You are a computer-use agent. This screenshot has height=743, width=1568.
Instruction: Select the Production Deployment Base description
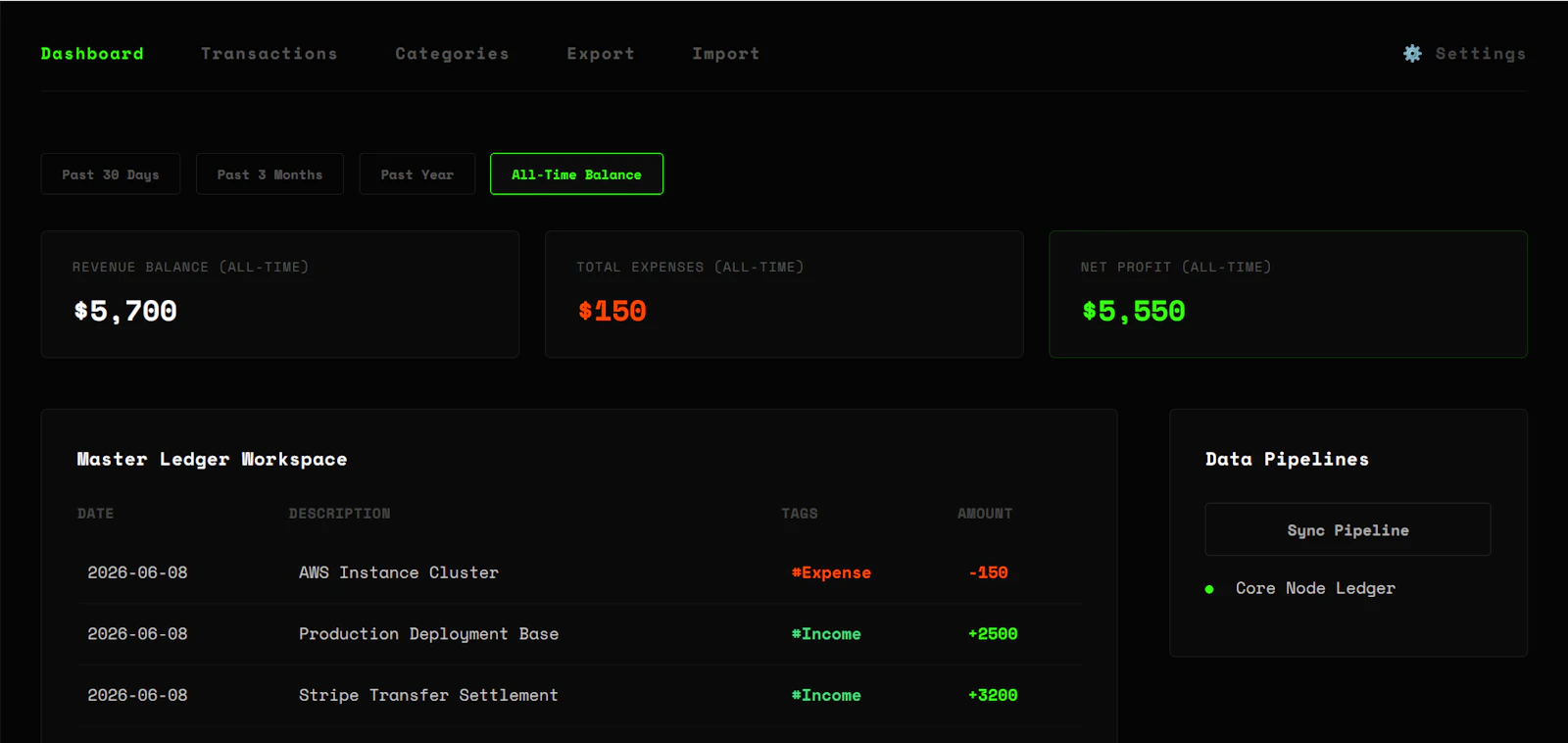click(428, 634)
